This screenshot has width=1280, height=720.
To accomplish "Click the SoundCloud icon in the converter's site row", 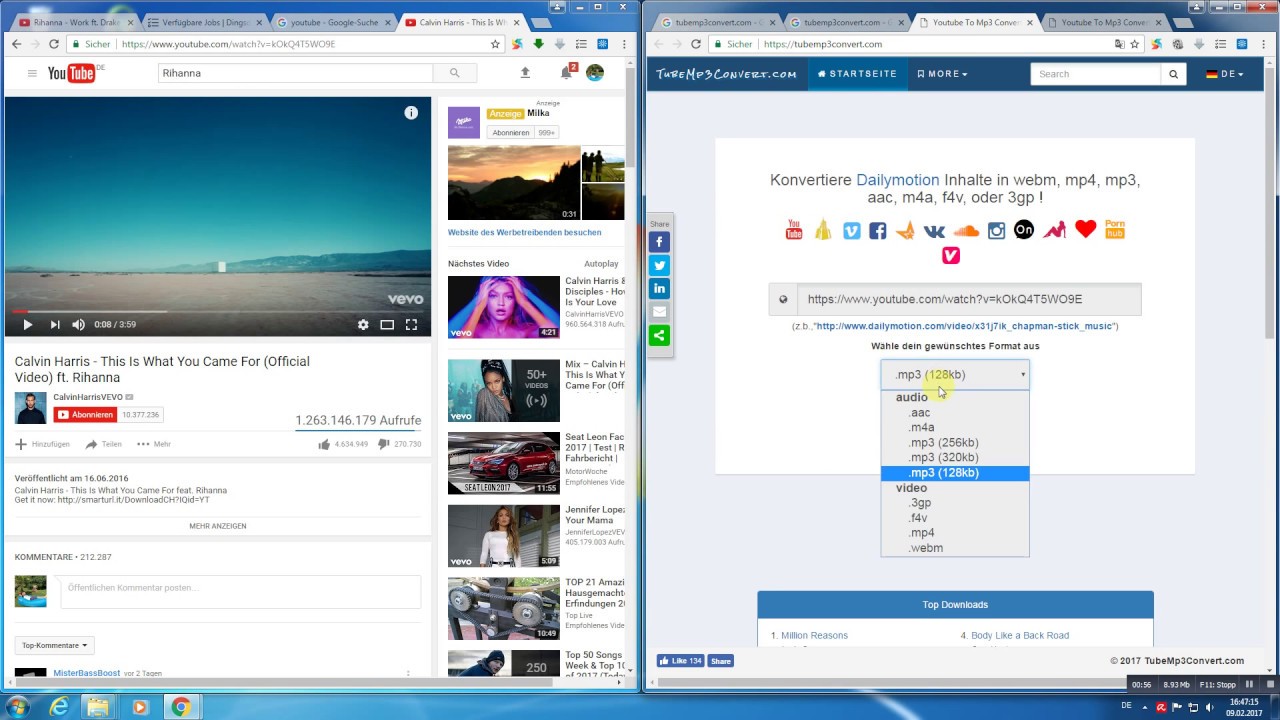I will pos(966,231).
